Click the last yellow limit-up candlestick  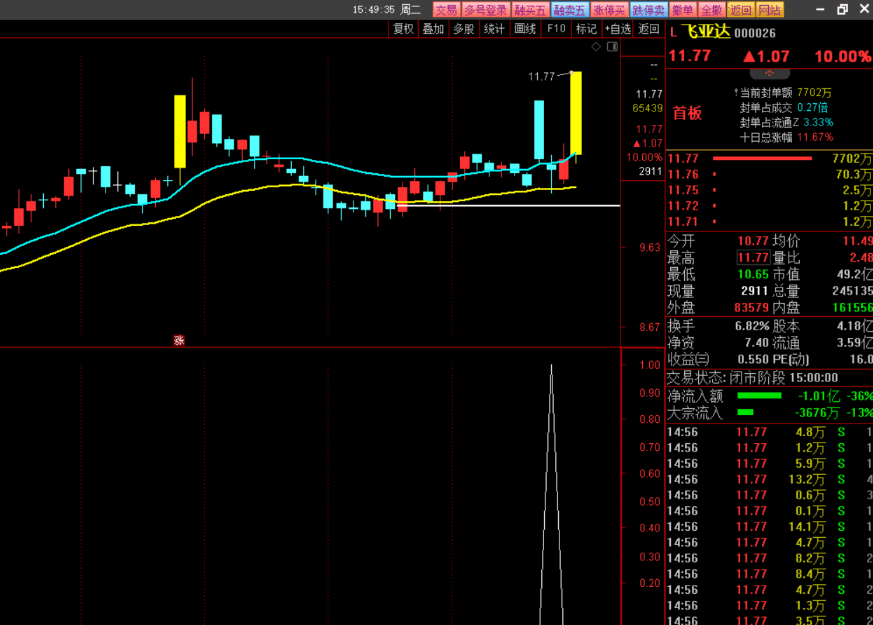[x=576, y=113]
